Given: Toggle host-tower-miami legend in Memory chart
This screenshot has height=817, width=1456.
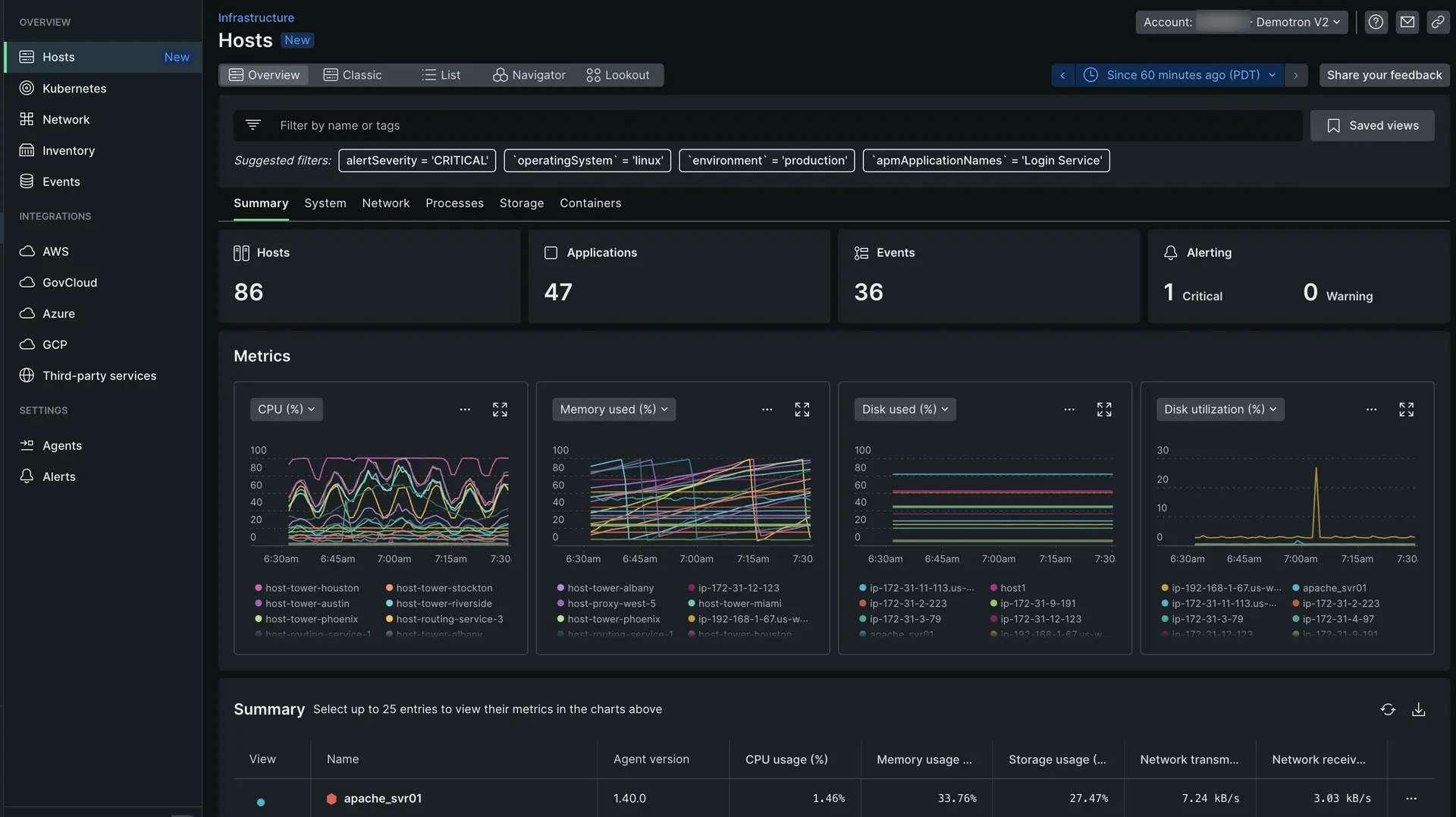Looking at the screenshot, I should [739, 604].
